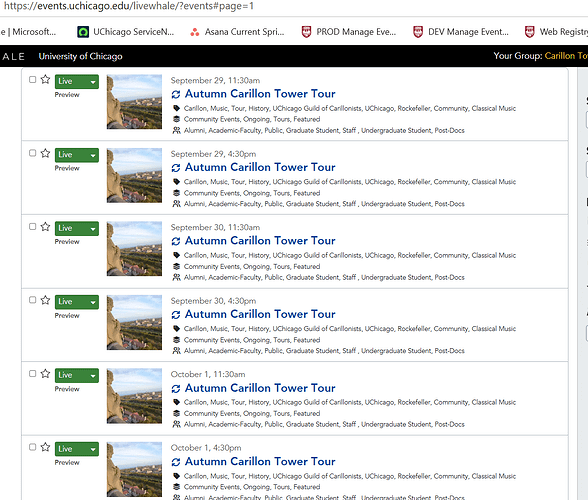Click audience people icon on October 1, 11:30am event
Screen dimensions: 588x500
click(x=176, y=424)
